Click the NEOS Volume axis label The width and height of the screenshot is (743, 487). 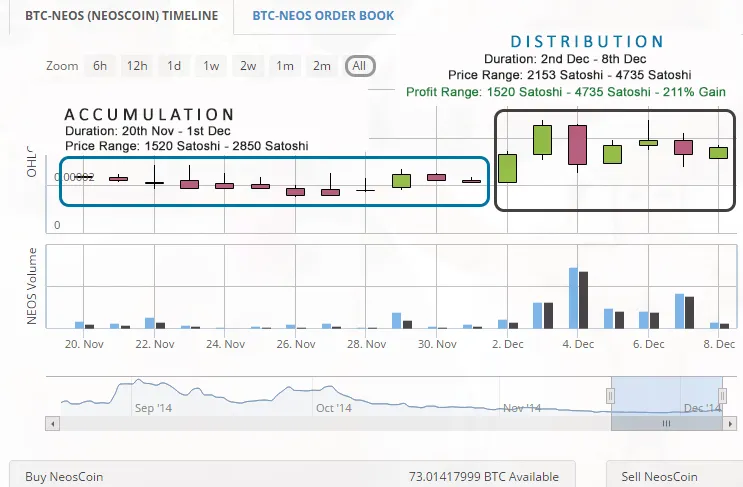click(x=32, y=286)
